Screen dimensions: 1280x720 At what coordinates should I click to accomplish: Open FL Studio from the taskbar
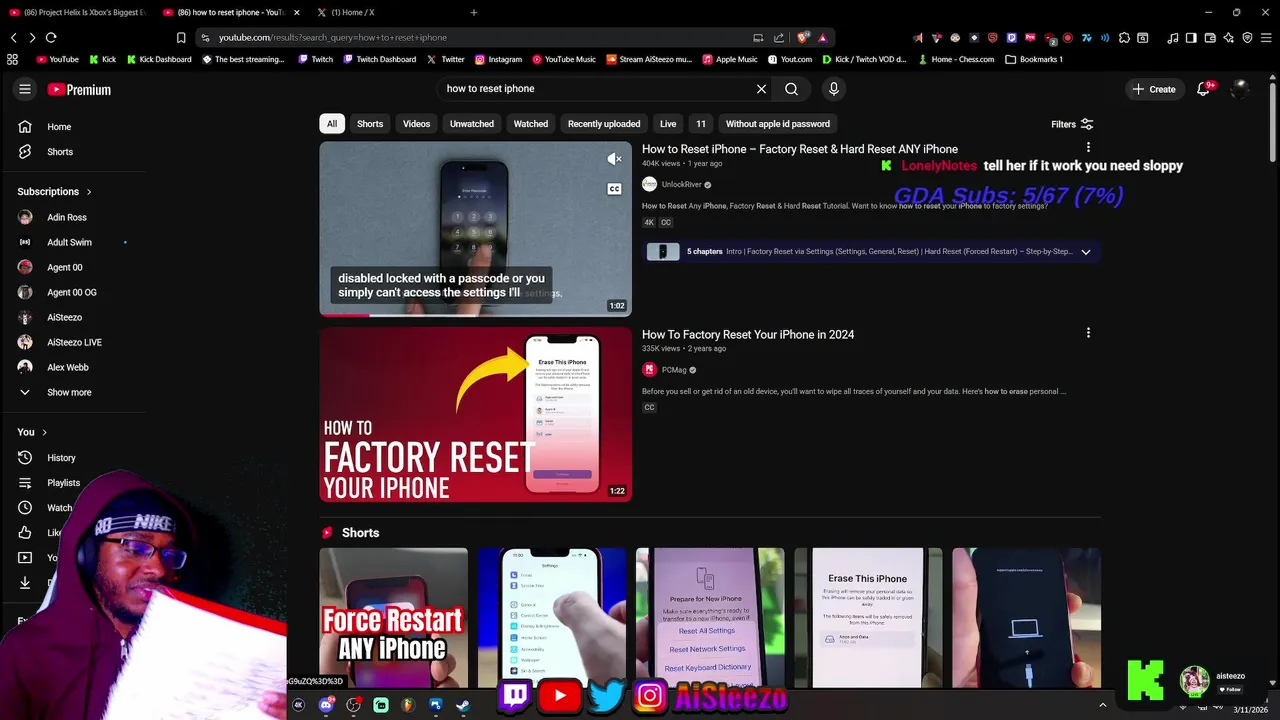(x=408, y=705)
